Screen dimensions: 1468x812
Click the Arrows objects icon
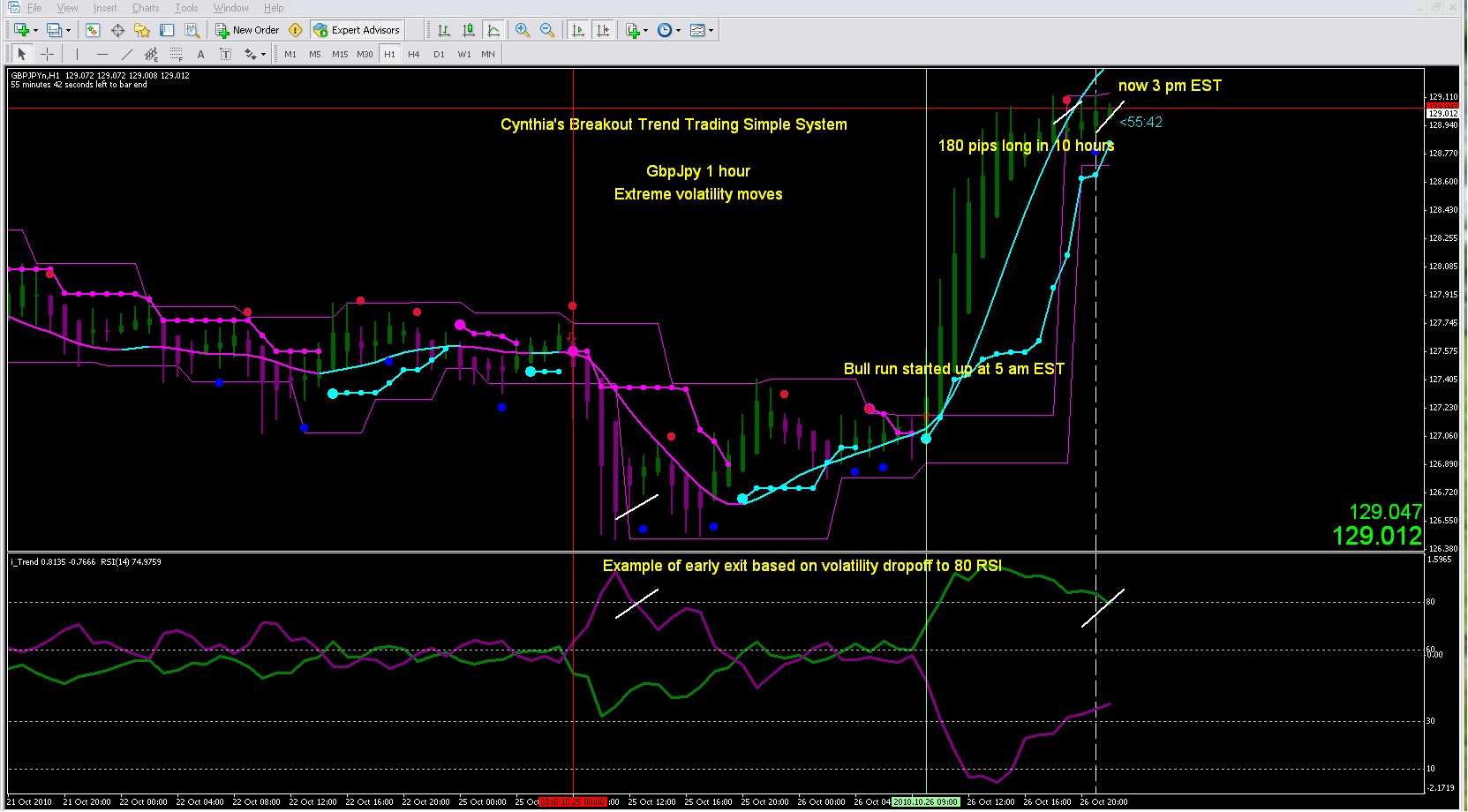point(250,54)
